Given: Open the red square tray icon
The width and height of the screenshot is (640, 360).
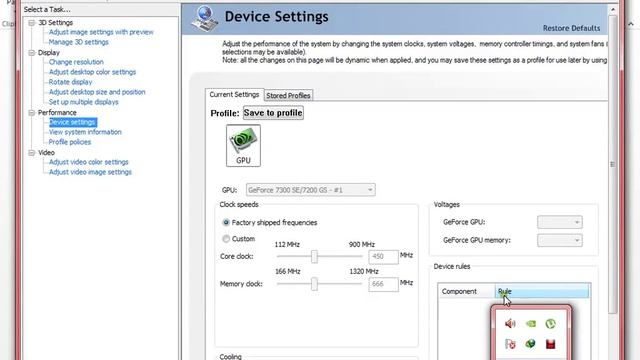Looking at the screenshot, I should pos(550,344).
